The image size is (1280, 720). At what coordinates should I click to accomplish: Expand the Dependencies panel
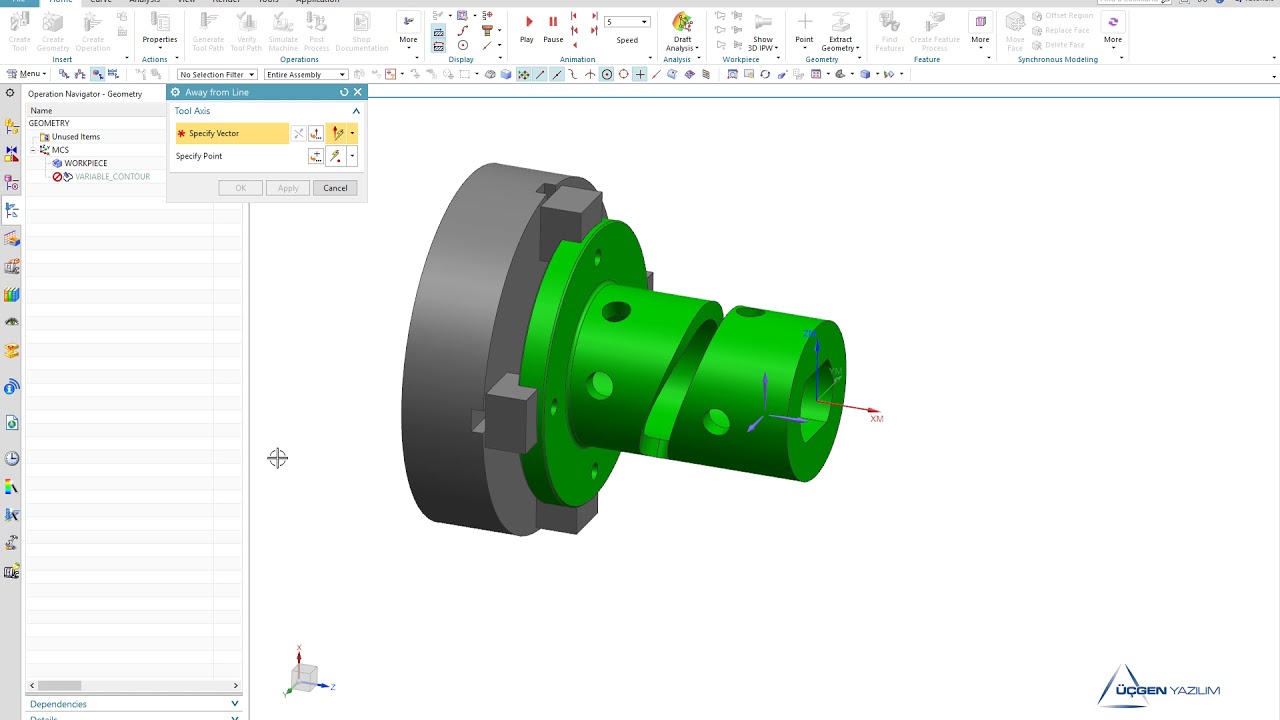[x=235, y=704]
